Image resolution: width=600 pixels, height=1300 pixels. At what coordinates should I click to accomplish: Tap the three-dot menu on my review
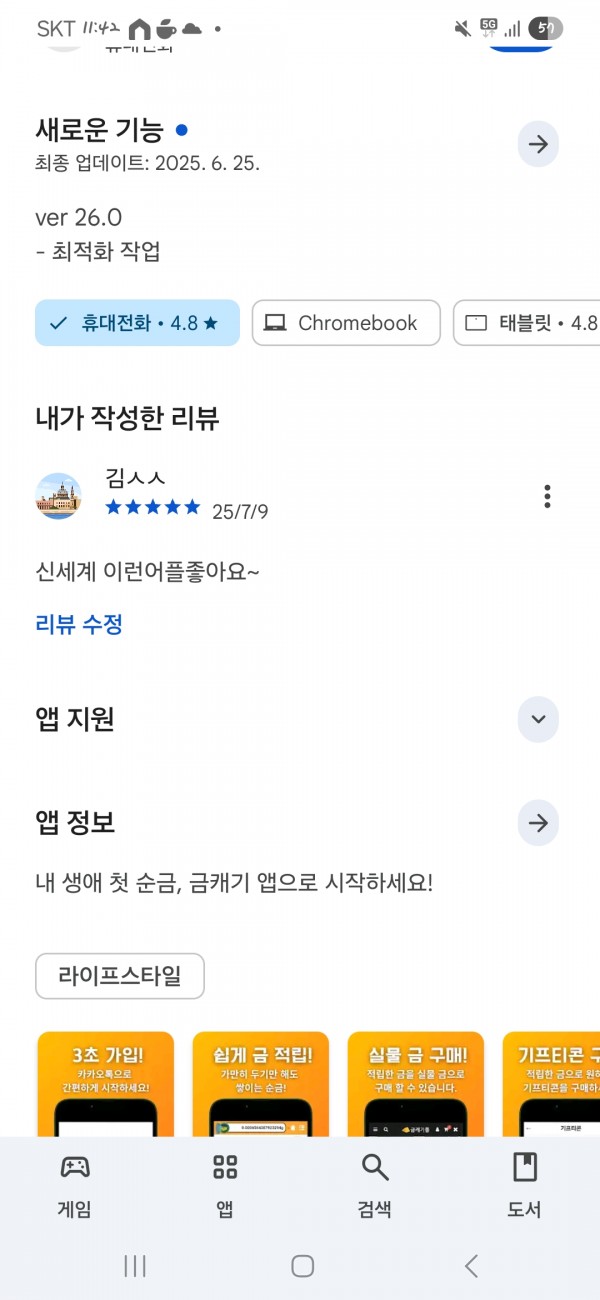click(x=547, y=496)
